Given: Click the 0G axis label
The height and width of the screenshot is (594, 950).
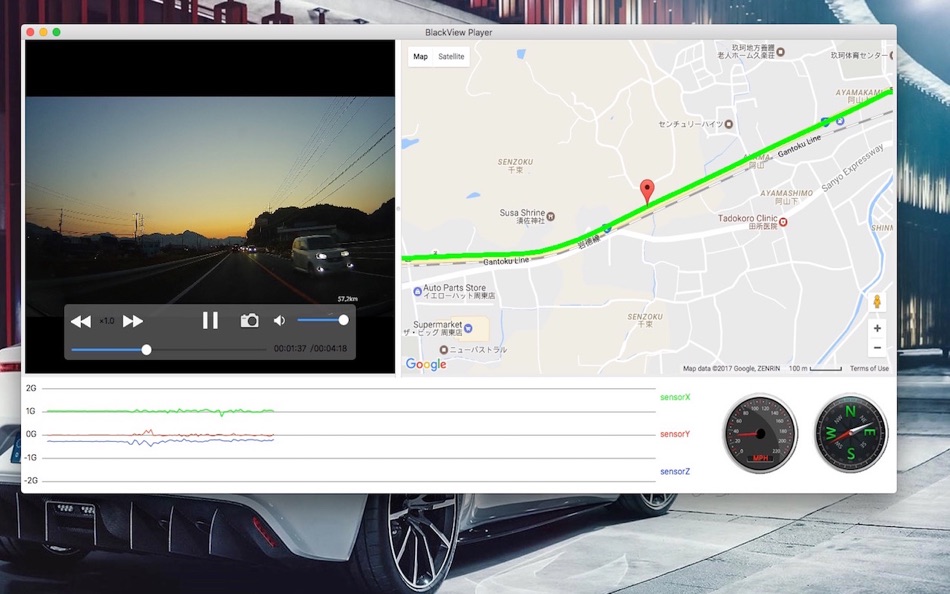Looking at the screenshot, I should 31,434.
